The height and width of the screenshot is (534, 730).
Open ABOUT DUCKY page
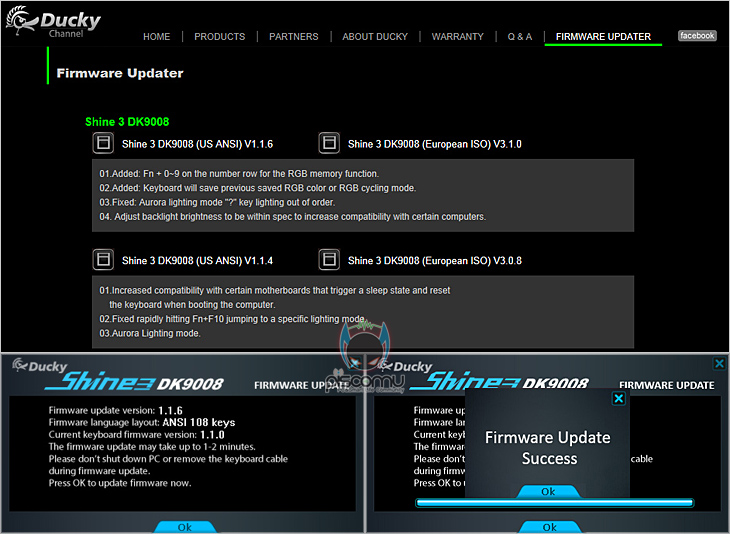click(x=375, y=37)
